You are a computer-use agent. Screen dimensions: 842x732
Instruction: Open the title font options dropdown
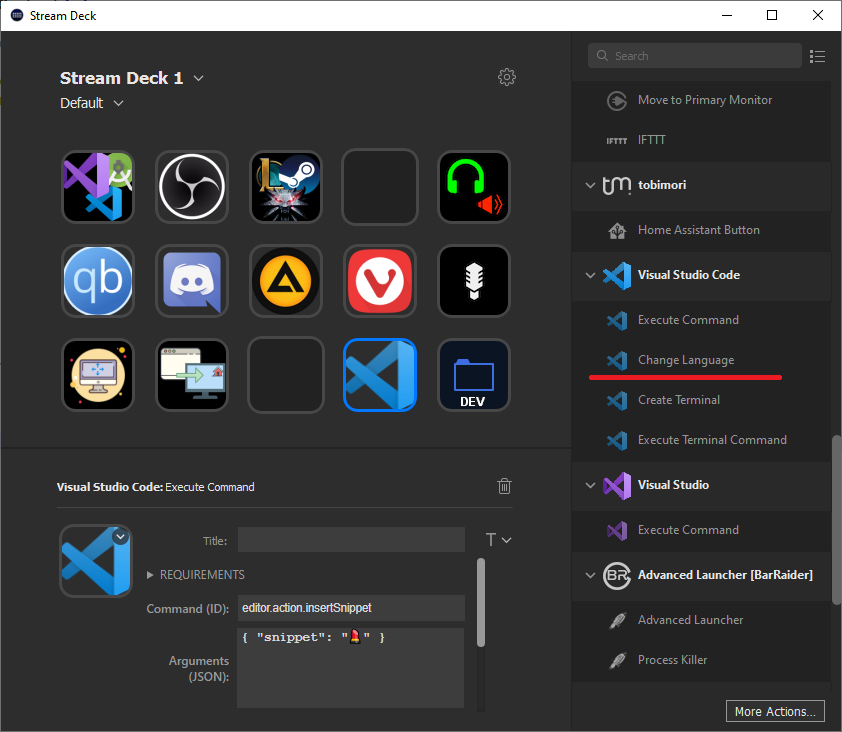498,540
